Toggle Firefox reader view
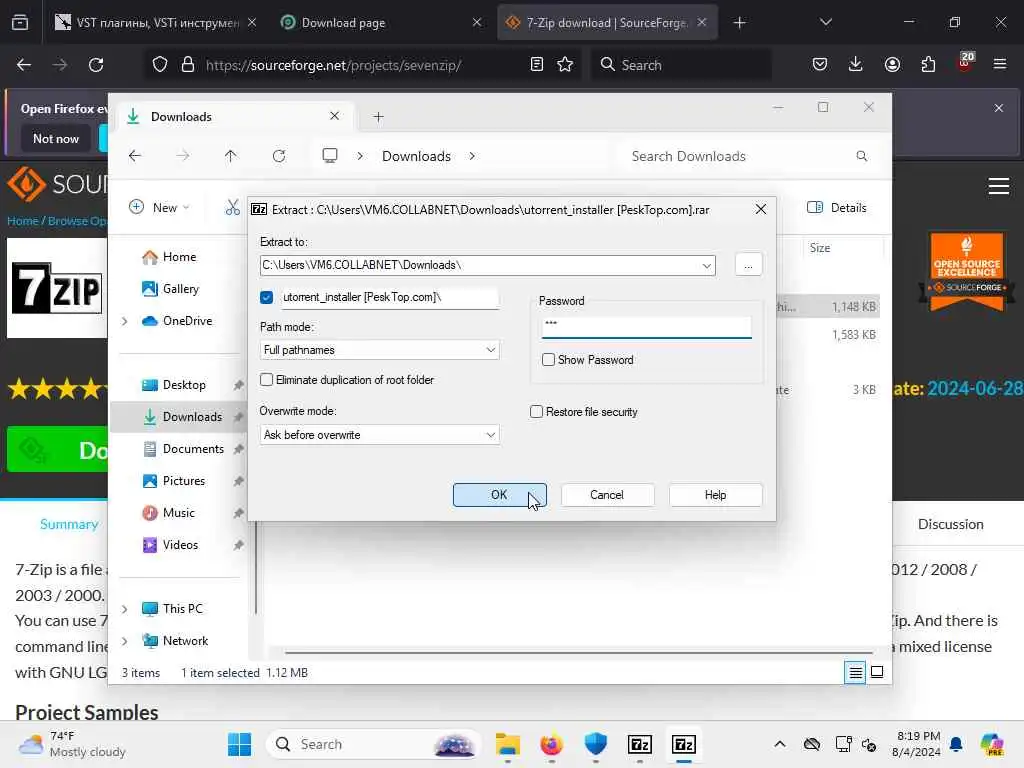The image size is (1024, 768). coord(536,65)
